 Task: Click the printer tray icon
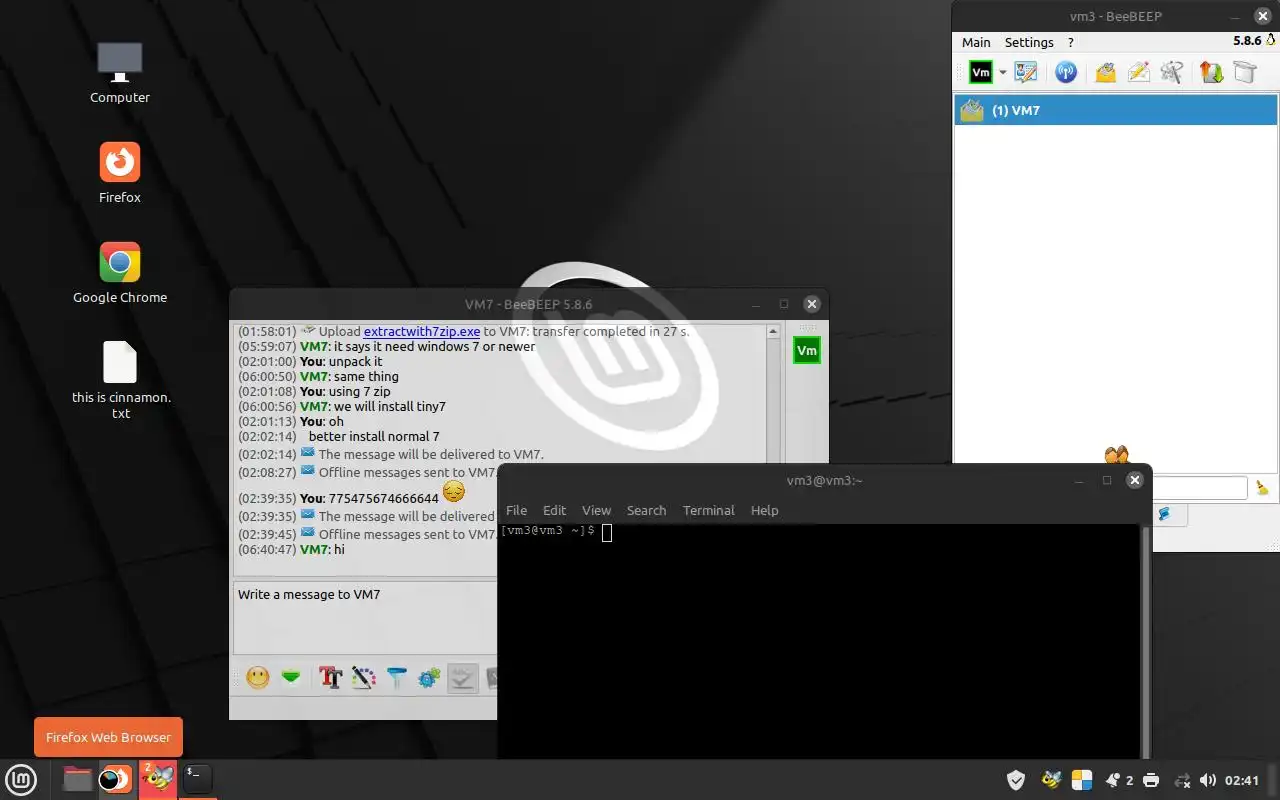1151,780
